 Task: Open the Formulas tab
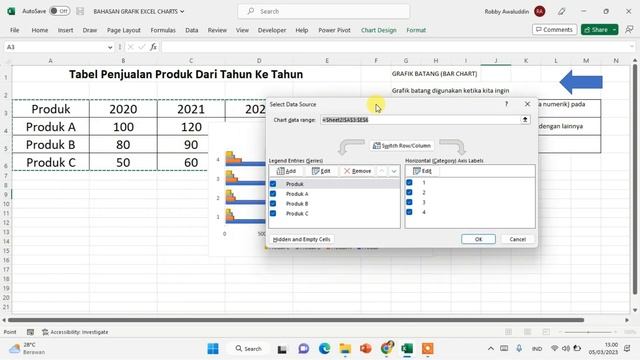click(x=163, y=30)
